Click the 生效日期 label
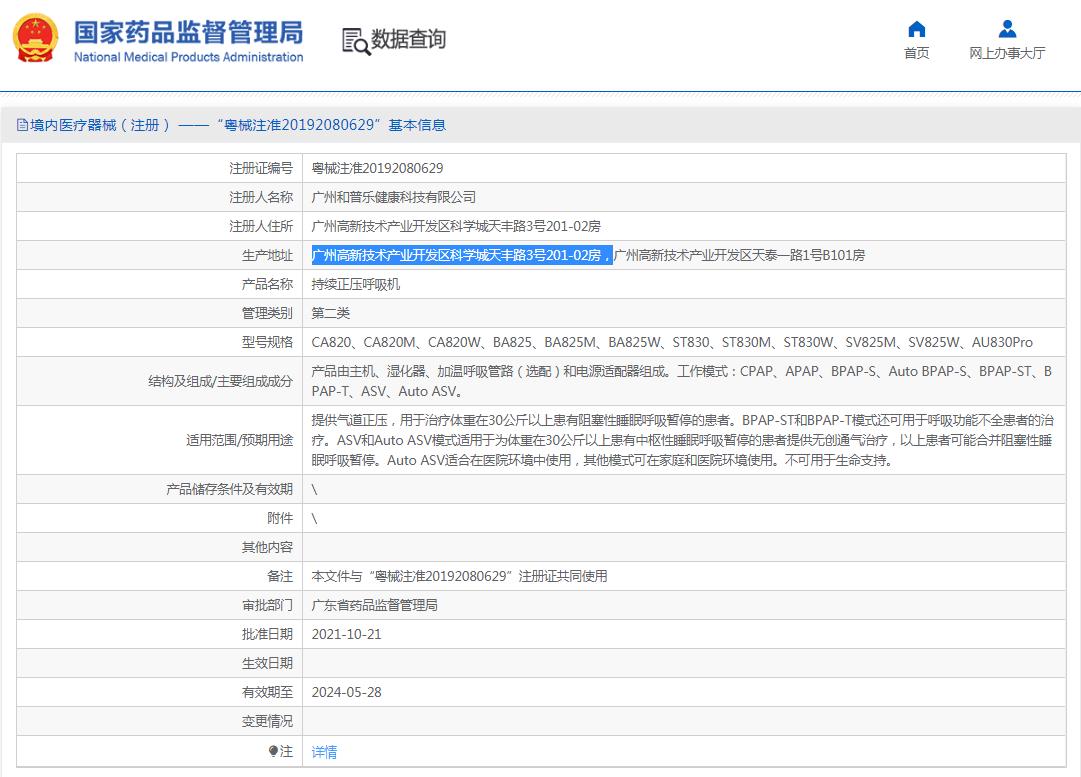 (267, 663)
